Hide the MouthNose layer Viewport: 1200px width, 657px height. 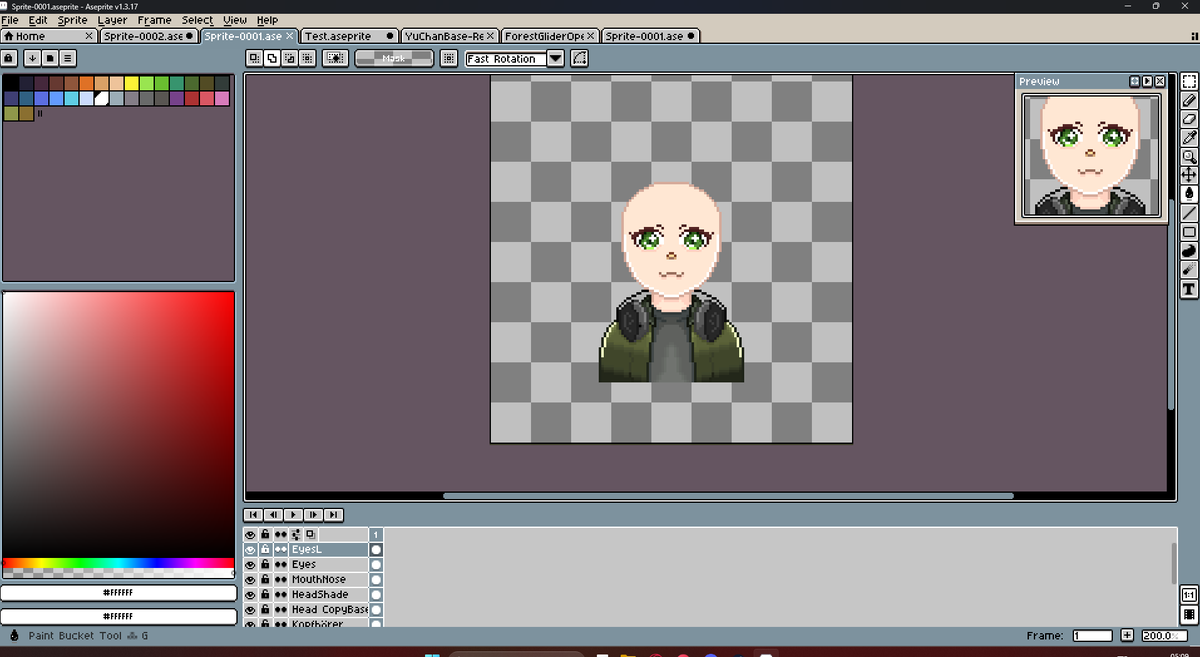click(251, 580)
